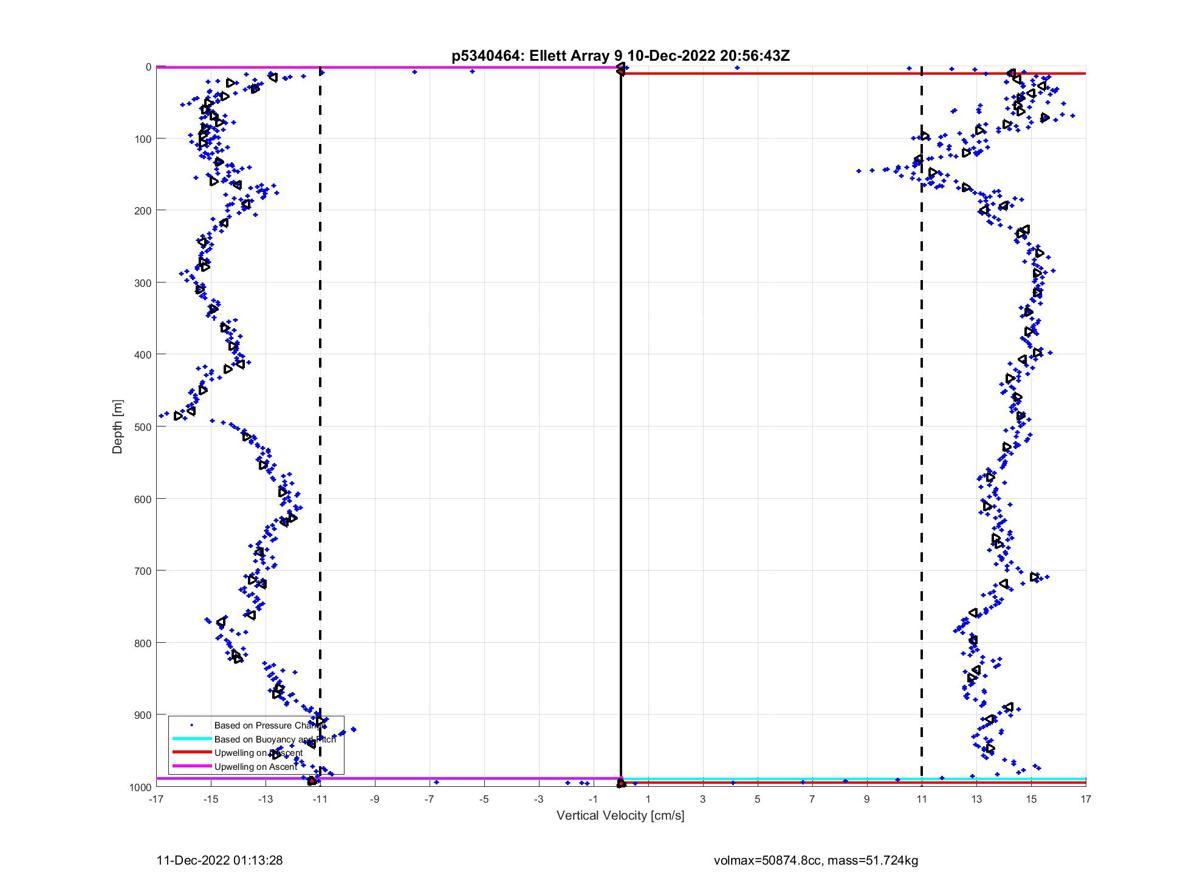Click the magenta line sample in the legend
Image resolution: width=1200 pixels, height=885 pixels.
191,766
